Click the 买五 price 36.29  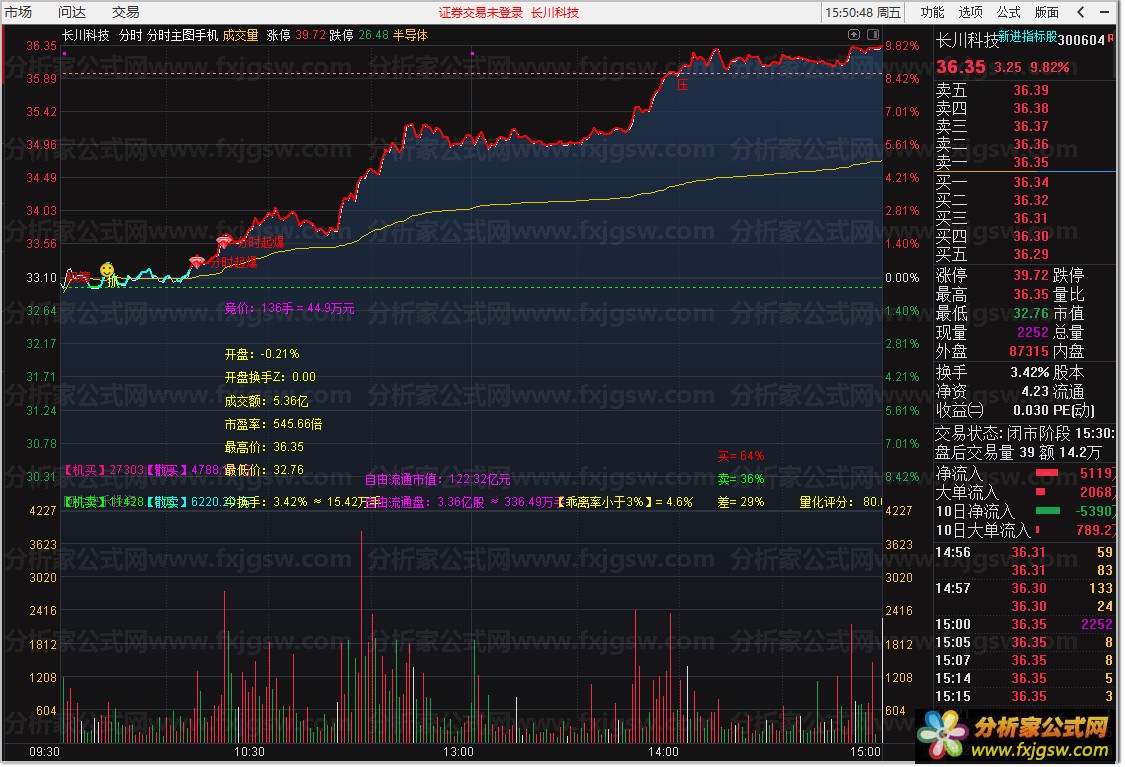(x=1030, y=254)
